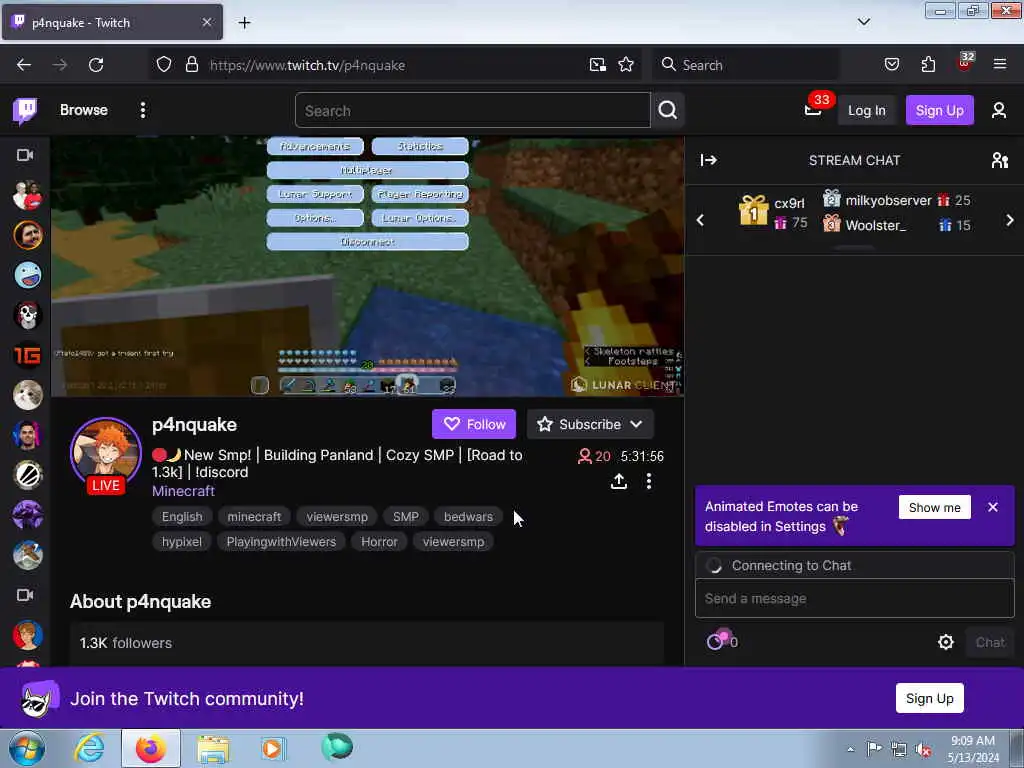Screen dimensions: 1024x768
Task: Click the SMP tag
Action: tap(406, 517)
